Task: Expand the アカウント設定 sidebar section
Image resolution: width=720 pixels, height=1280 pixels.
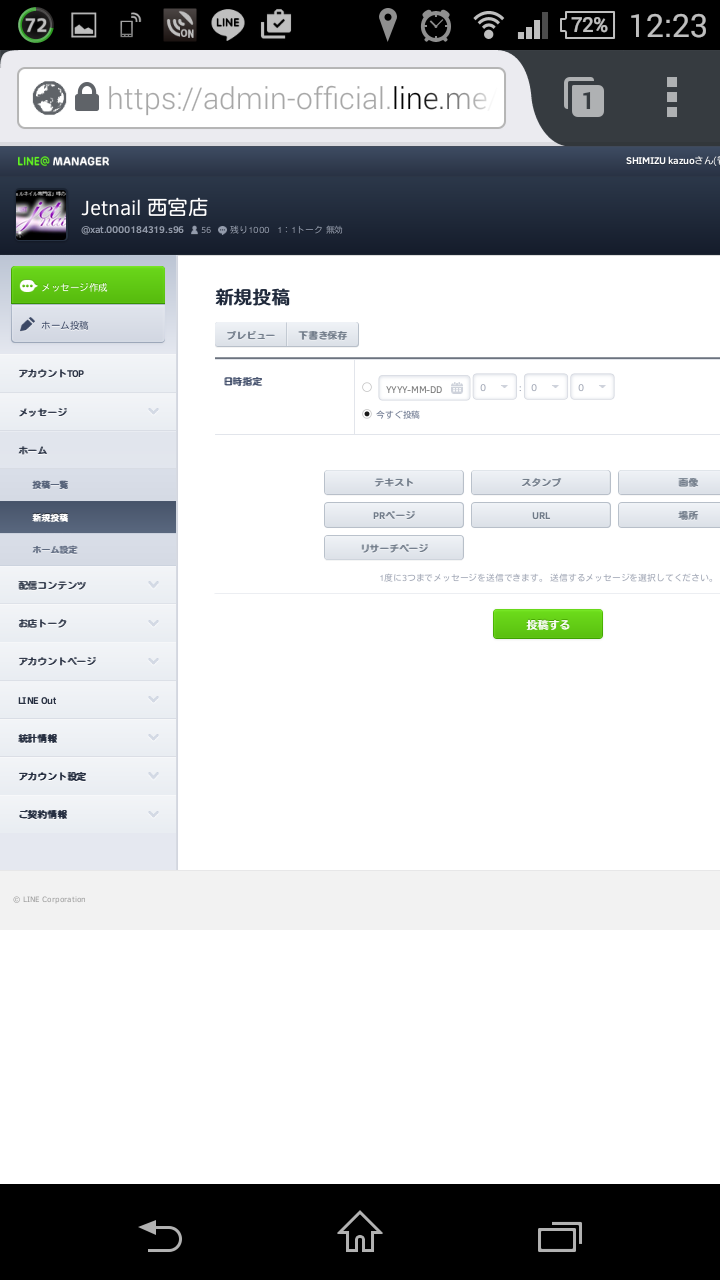Action: [88, 776]
